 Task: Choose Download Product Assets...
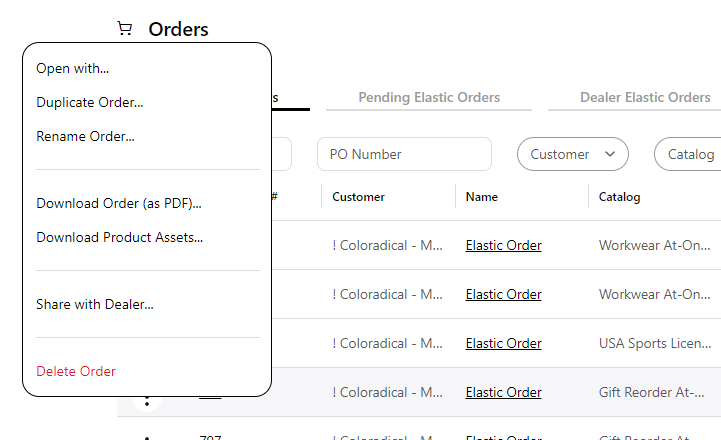click(x=119, y=238)
